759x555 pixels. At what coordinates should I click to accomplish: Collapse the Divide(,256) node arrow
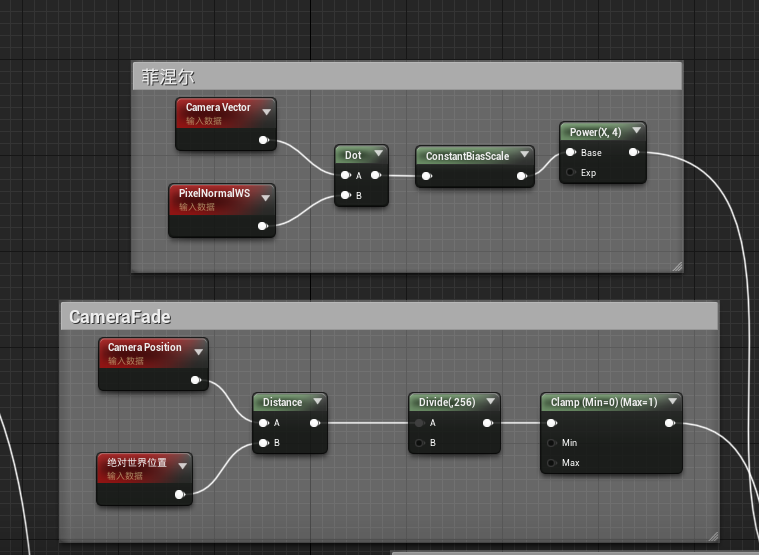(x=490, y=401)
